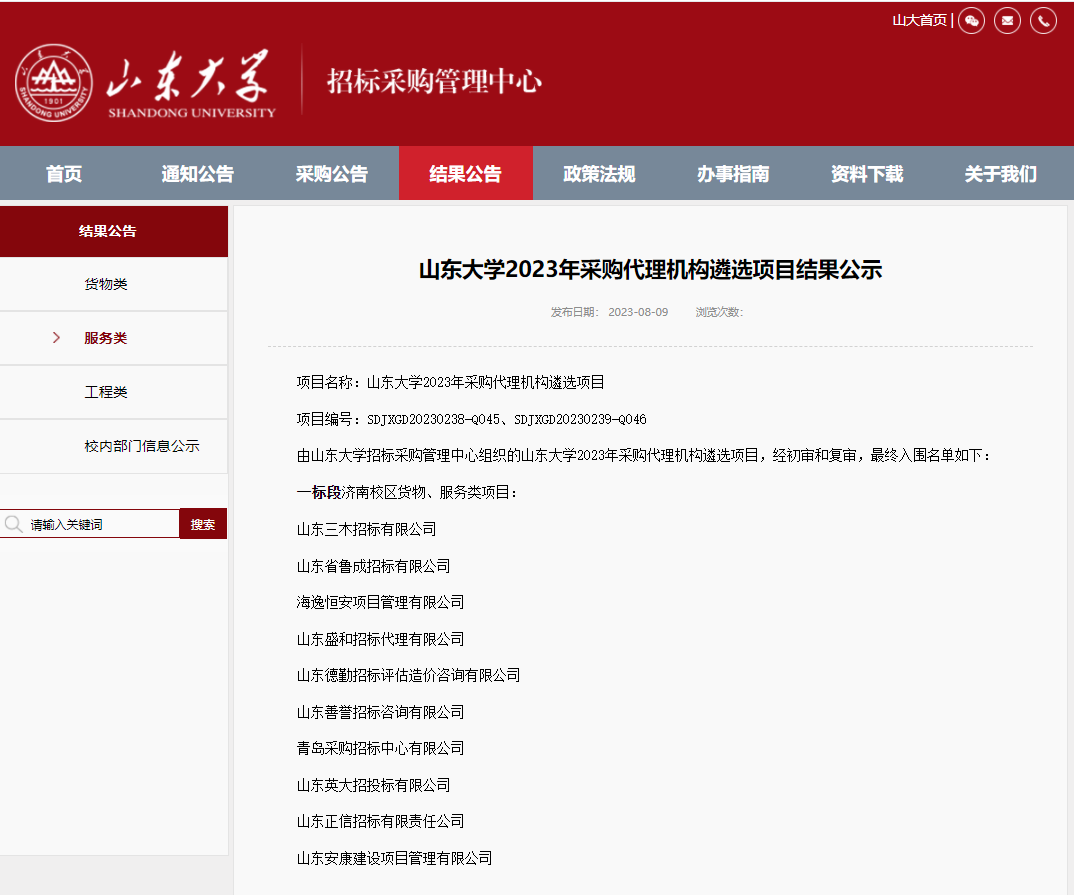Click the email envelope icon
1074x895 pixels.
1007,21
